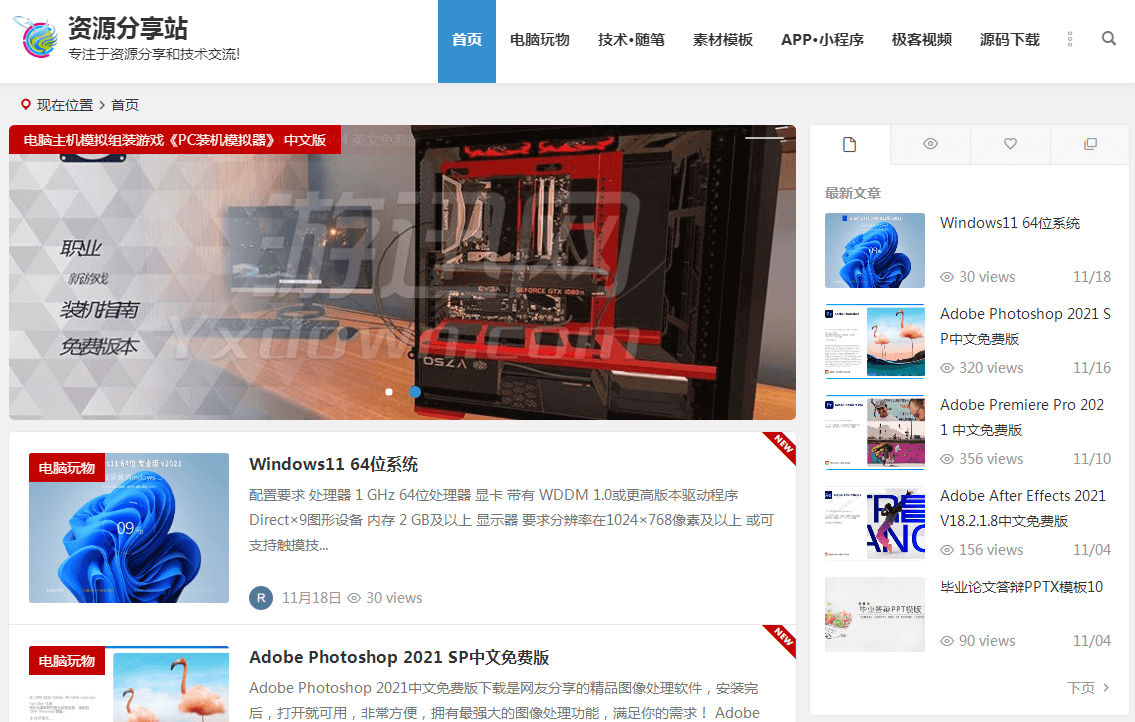
Task: Open the 素材模板 navigation menu
Action: [722, 40]
